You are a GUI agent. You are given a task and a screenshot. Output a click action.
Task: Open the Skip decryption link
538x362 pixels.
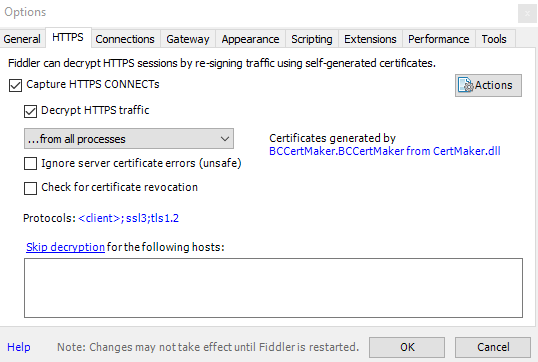(65, 247)
